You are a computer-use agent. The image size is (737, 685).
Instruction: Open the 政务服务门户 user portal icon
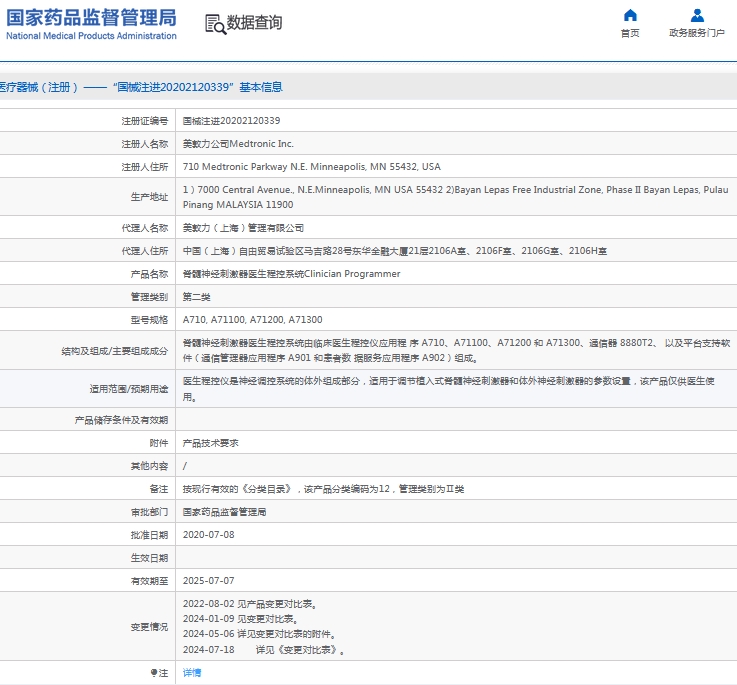697,16
